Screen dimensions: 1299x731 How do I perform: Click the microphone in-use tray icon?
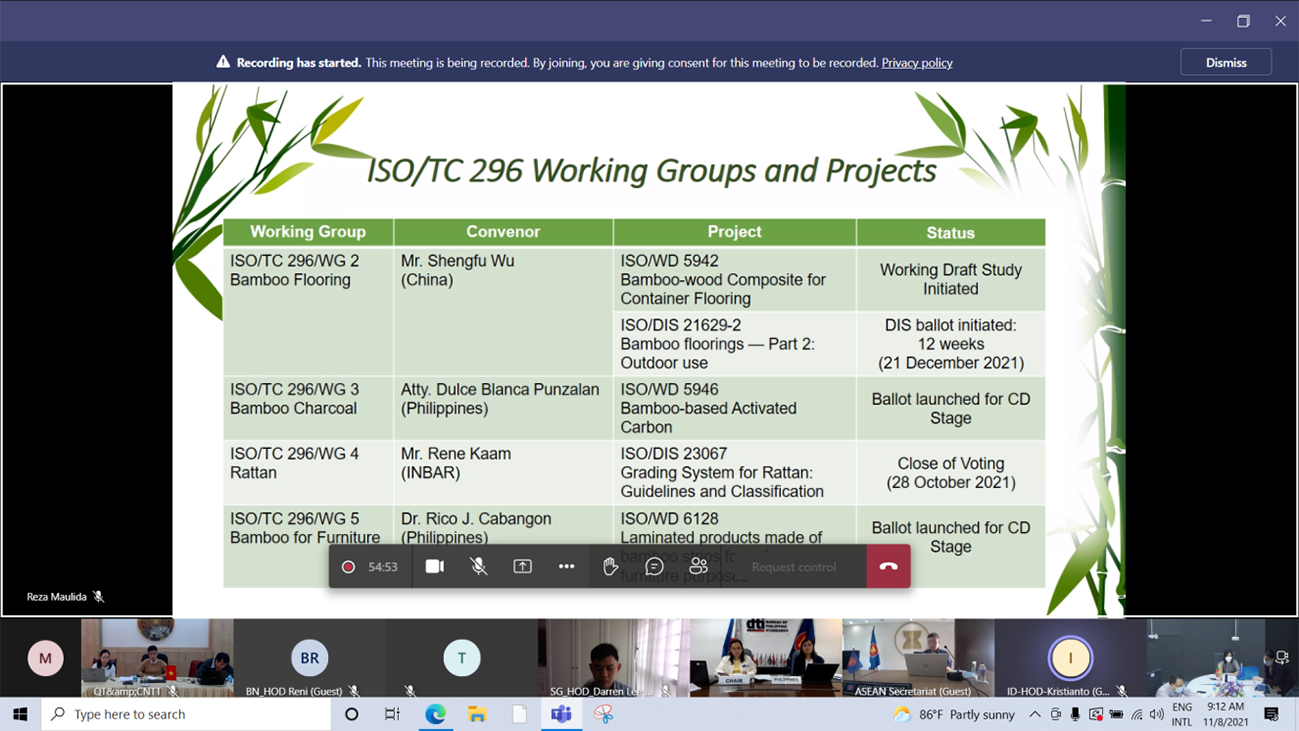point(1075,714)
